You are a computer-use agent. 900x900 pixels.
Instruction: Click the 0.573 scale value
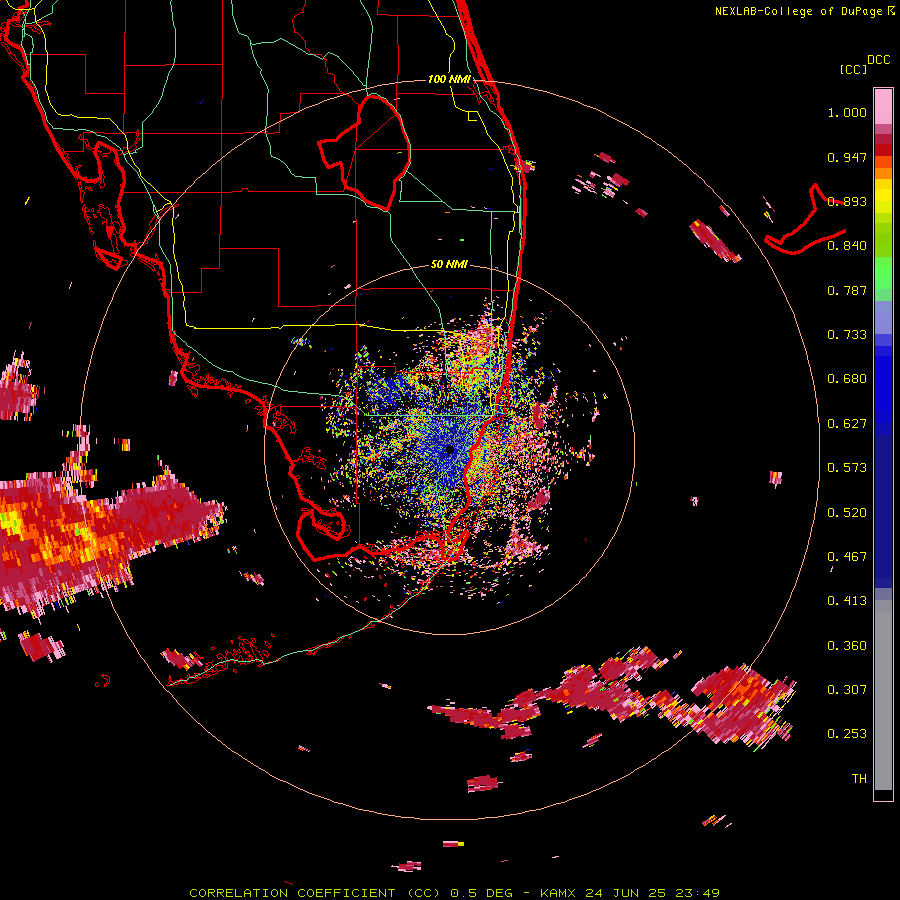tap(847, 468)
